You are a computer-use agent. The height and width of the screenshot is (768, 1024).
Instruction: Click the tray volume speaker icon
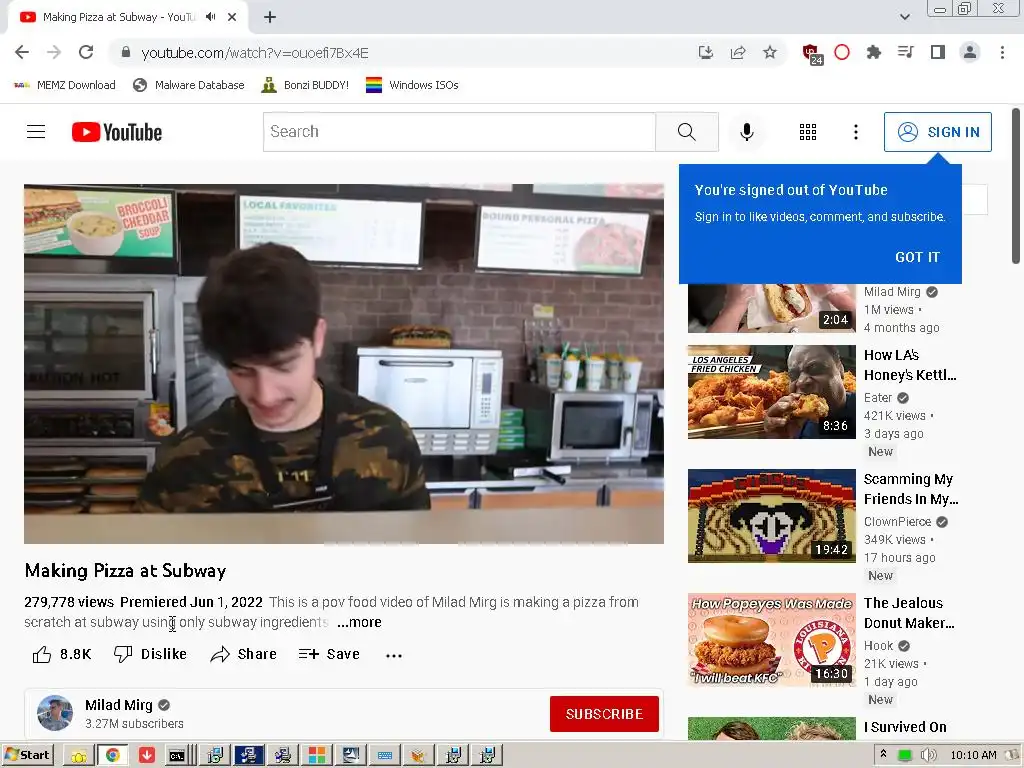(927, 755)
